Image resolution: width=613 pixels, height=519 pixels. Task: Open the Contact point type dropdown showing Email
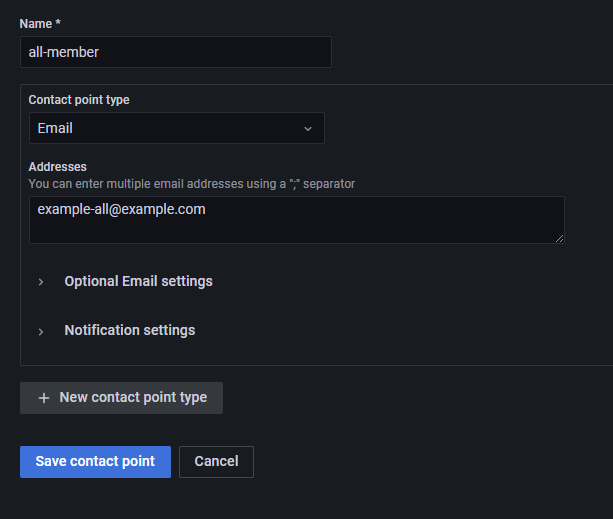tap(177, 128)
